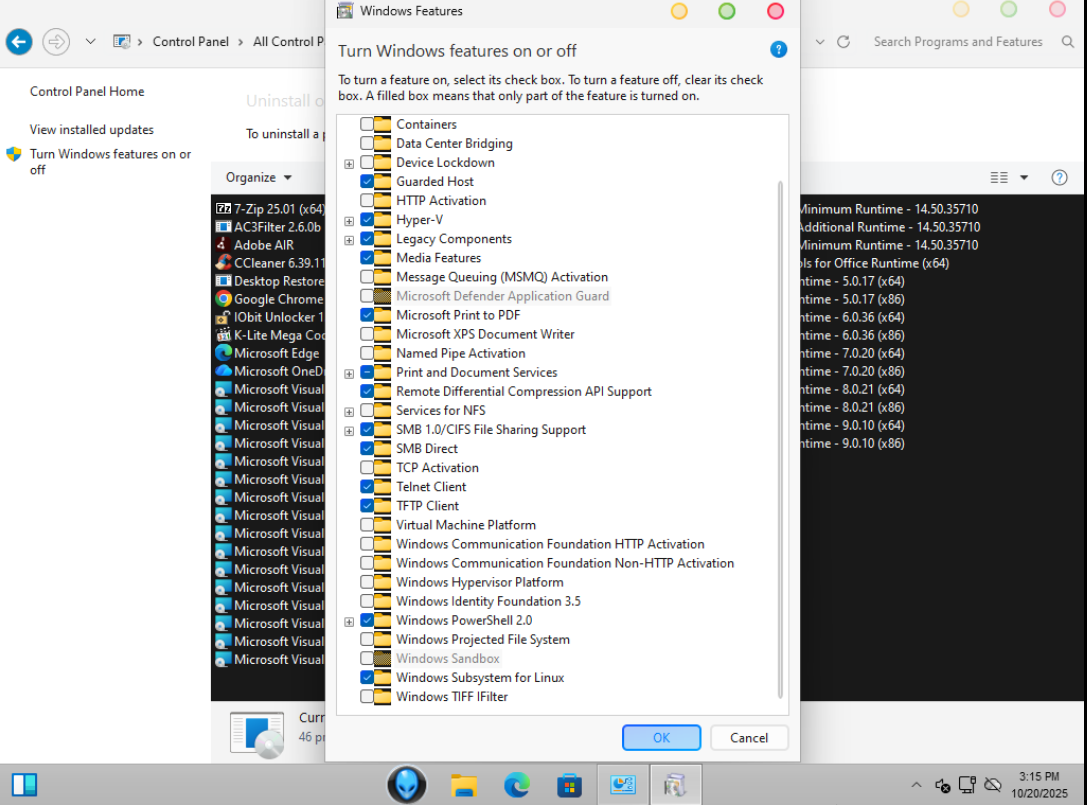Open the view options dropdown arrow
Image resolution: width=1087 pixels, height=805 pixels.
[x=1023, y=178]
